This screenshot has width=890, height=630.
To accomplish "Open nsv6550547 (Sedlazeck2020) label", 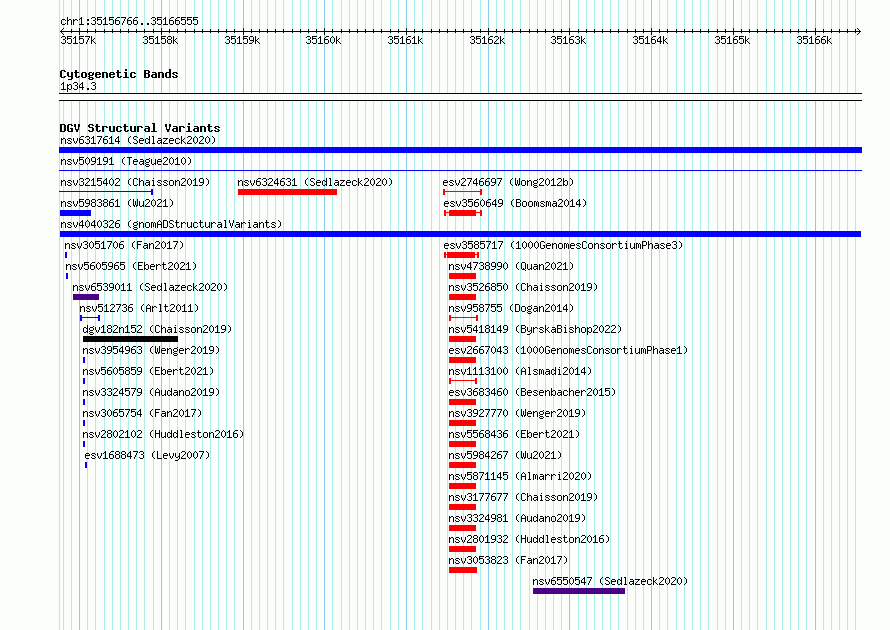I will (610, 581).
